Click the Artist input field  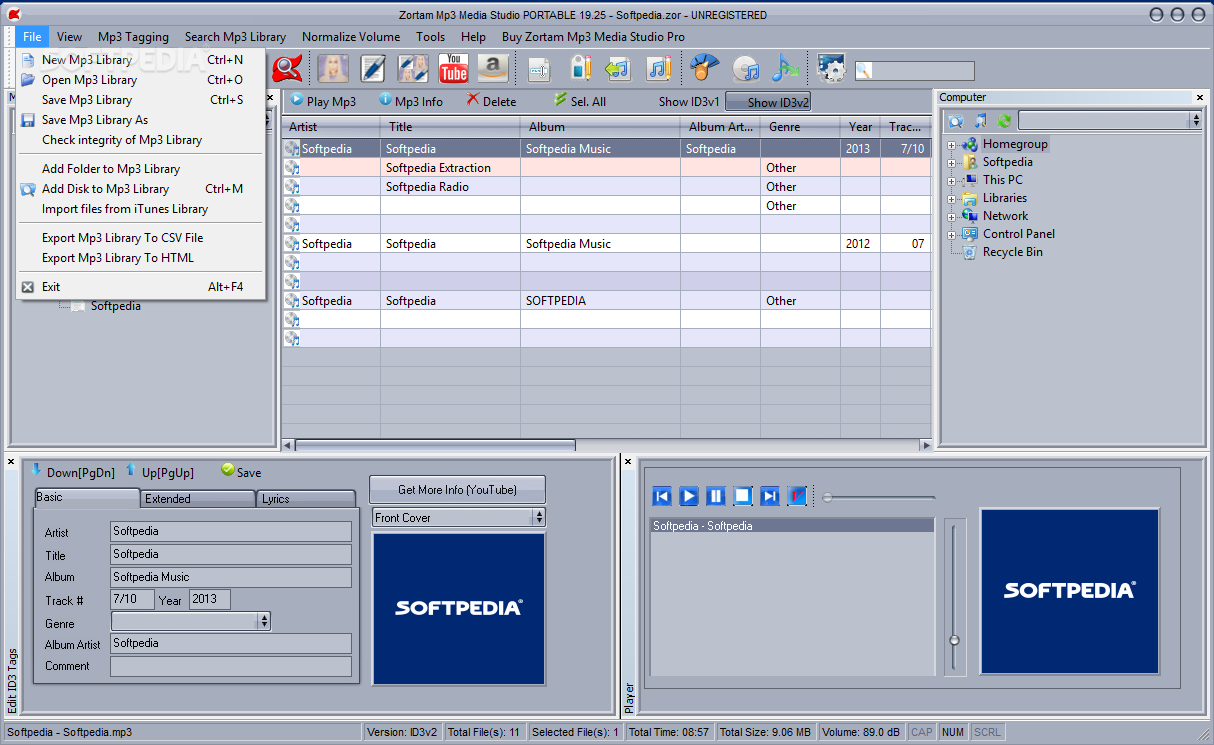click(230, 532)
